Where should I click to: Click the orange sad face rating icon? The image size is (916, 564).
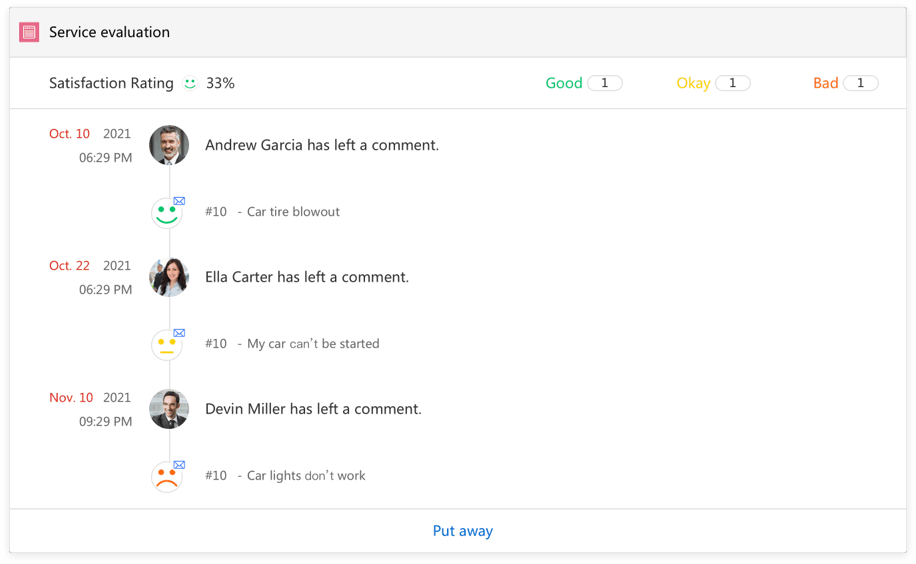[x=166, y=477]
